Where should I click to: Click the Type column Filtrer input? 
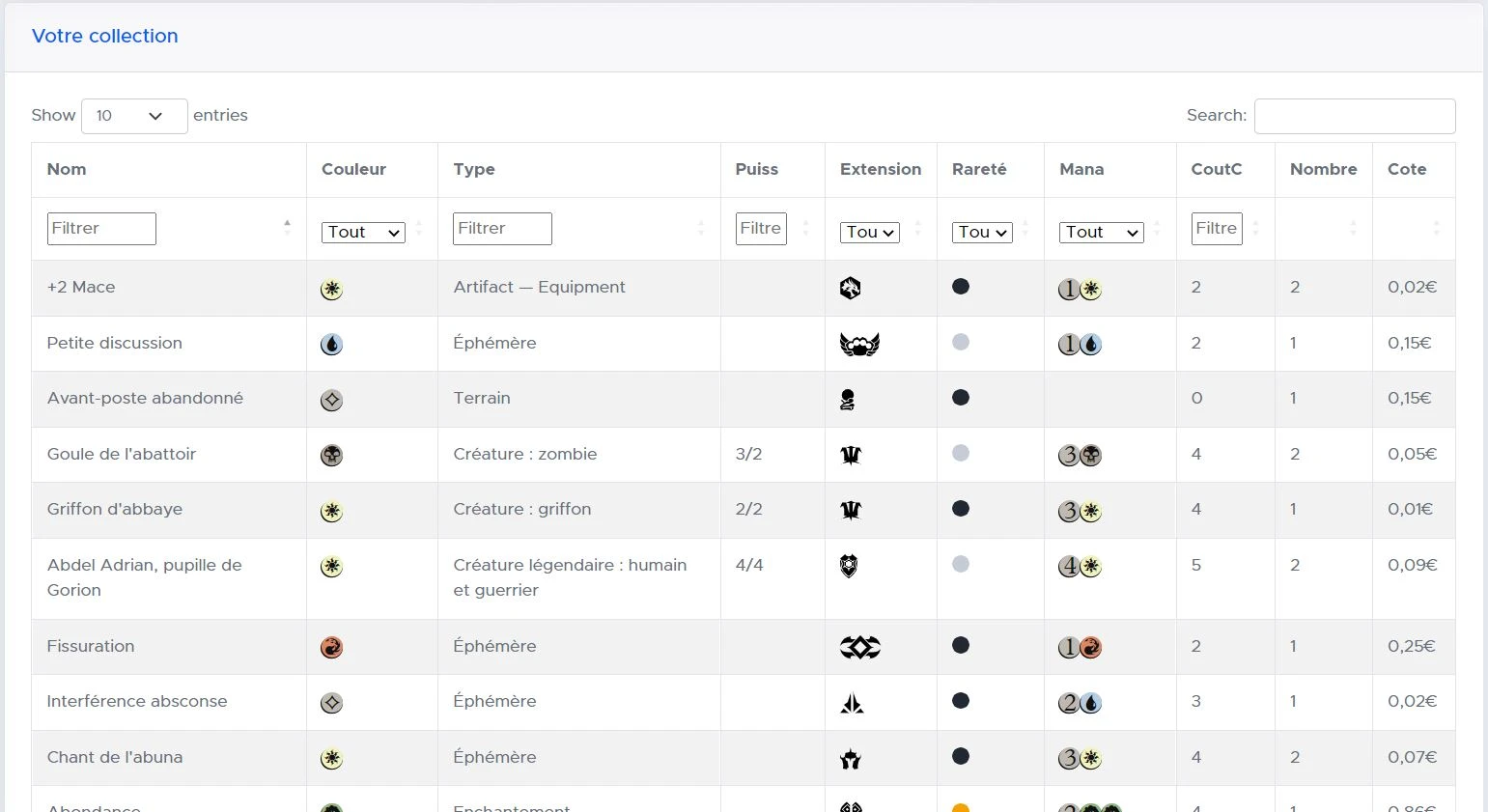point(502,229)
